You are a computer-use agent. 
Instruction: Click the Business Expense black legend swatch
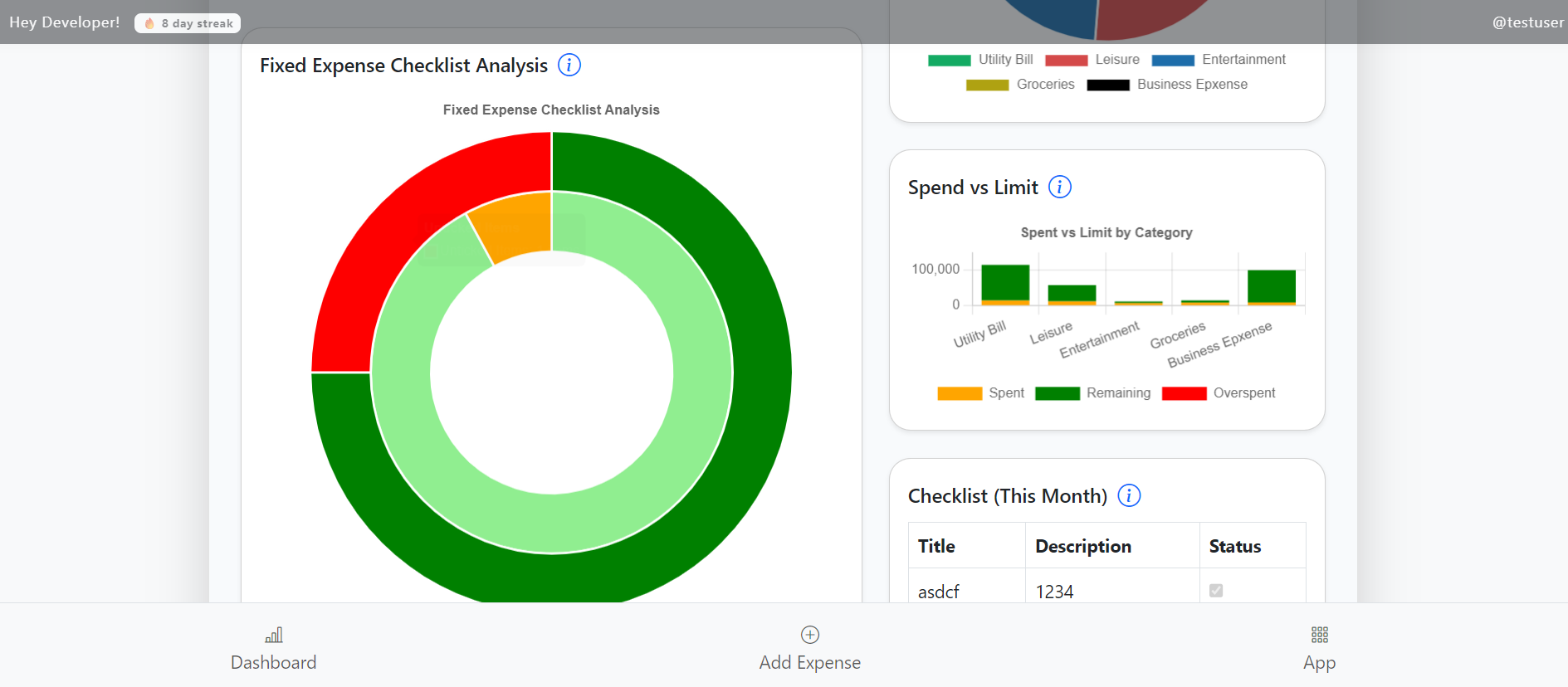1107,85
